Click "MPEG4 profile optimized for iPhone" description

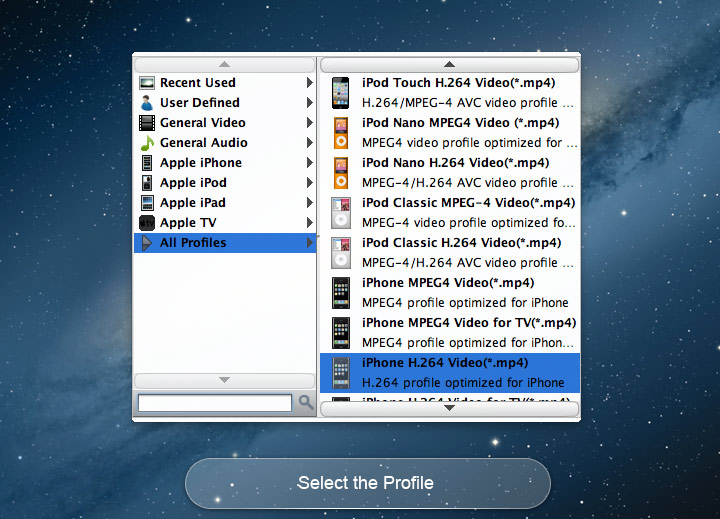pyautogui.click(x=465, y=303)
